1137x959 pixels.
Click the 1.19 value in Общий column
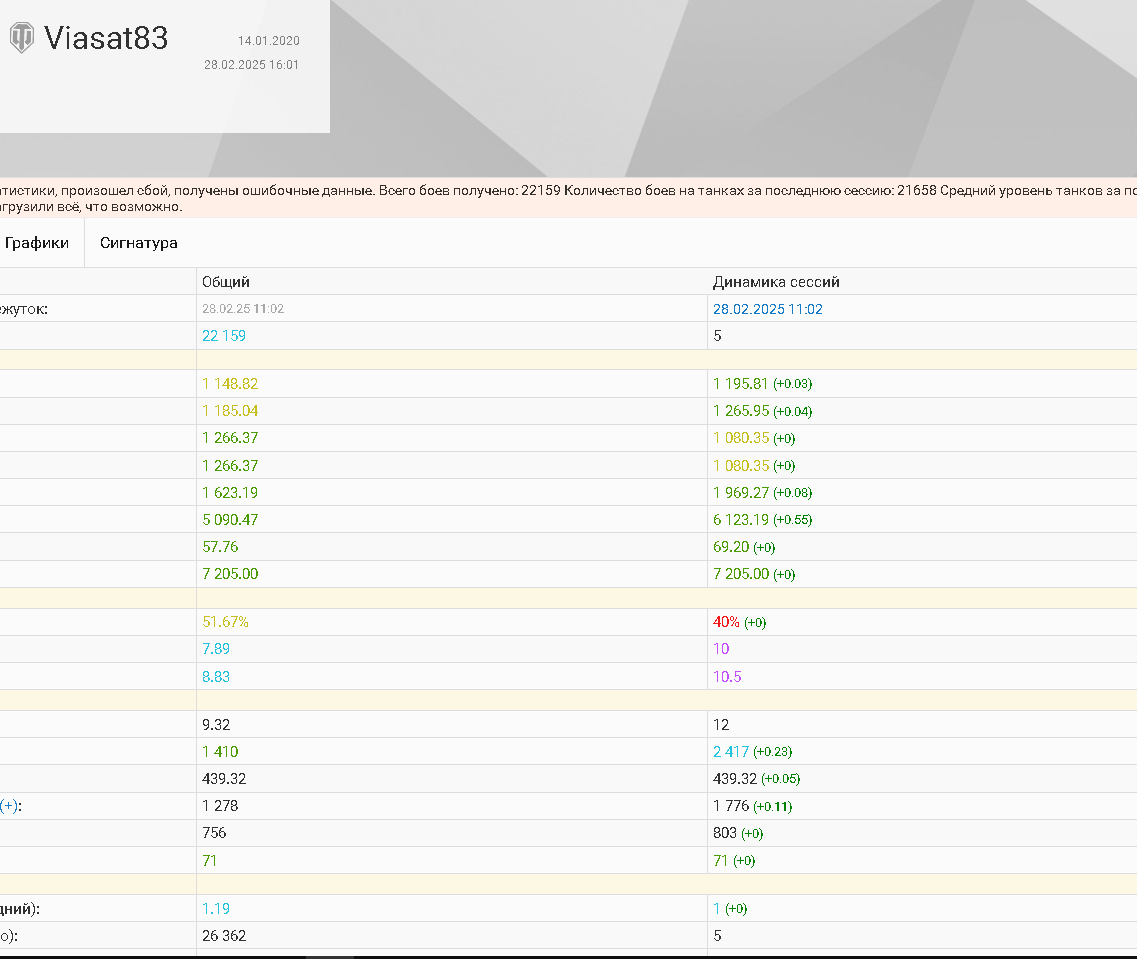coord(216,908)
